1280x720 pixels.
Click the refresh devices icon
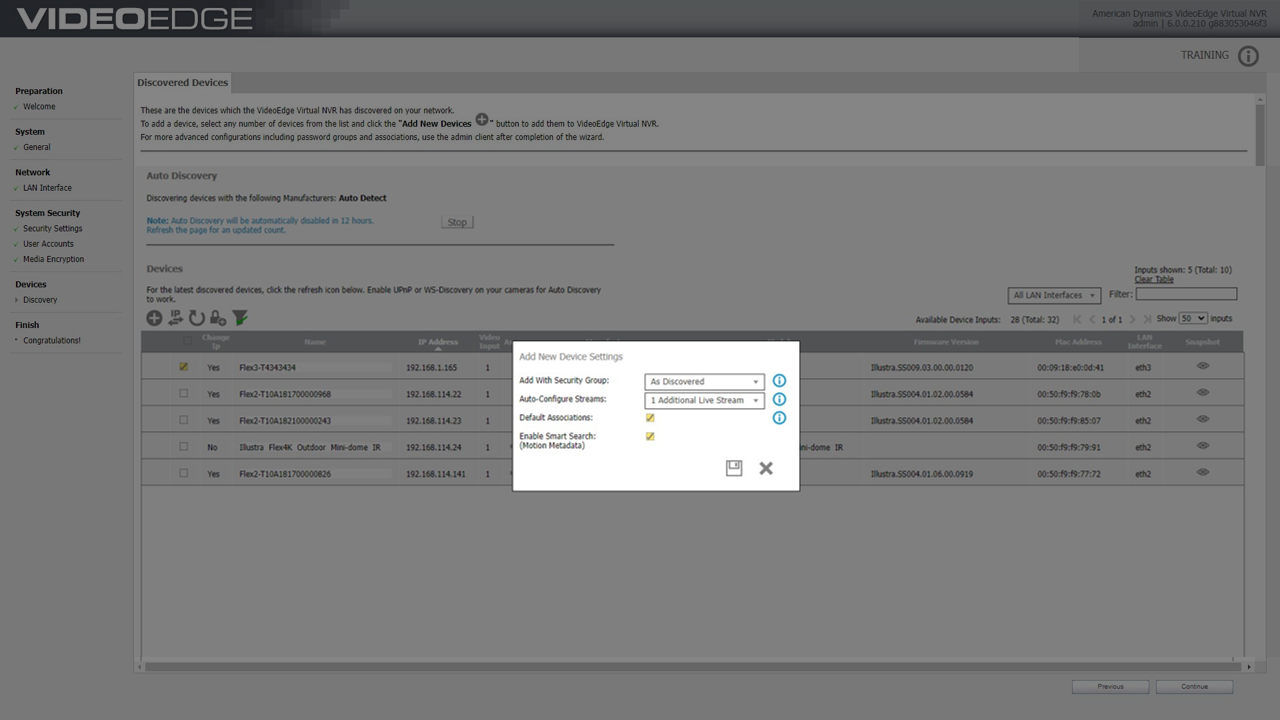[x=197, y=318]
